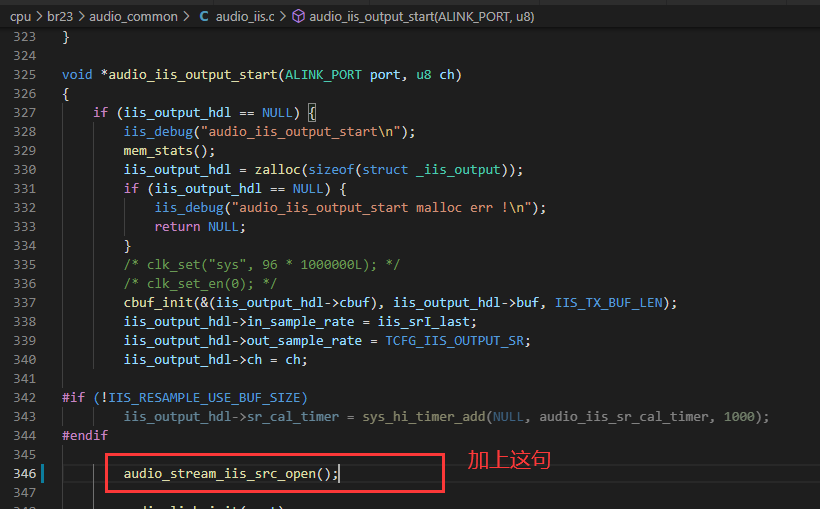The image size is (820, 509).
Task: Expand the chevron after audio_common in breadcrumb
Action: [x=186, y=17]
